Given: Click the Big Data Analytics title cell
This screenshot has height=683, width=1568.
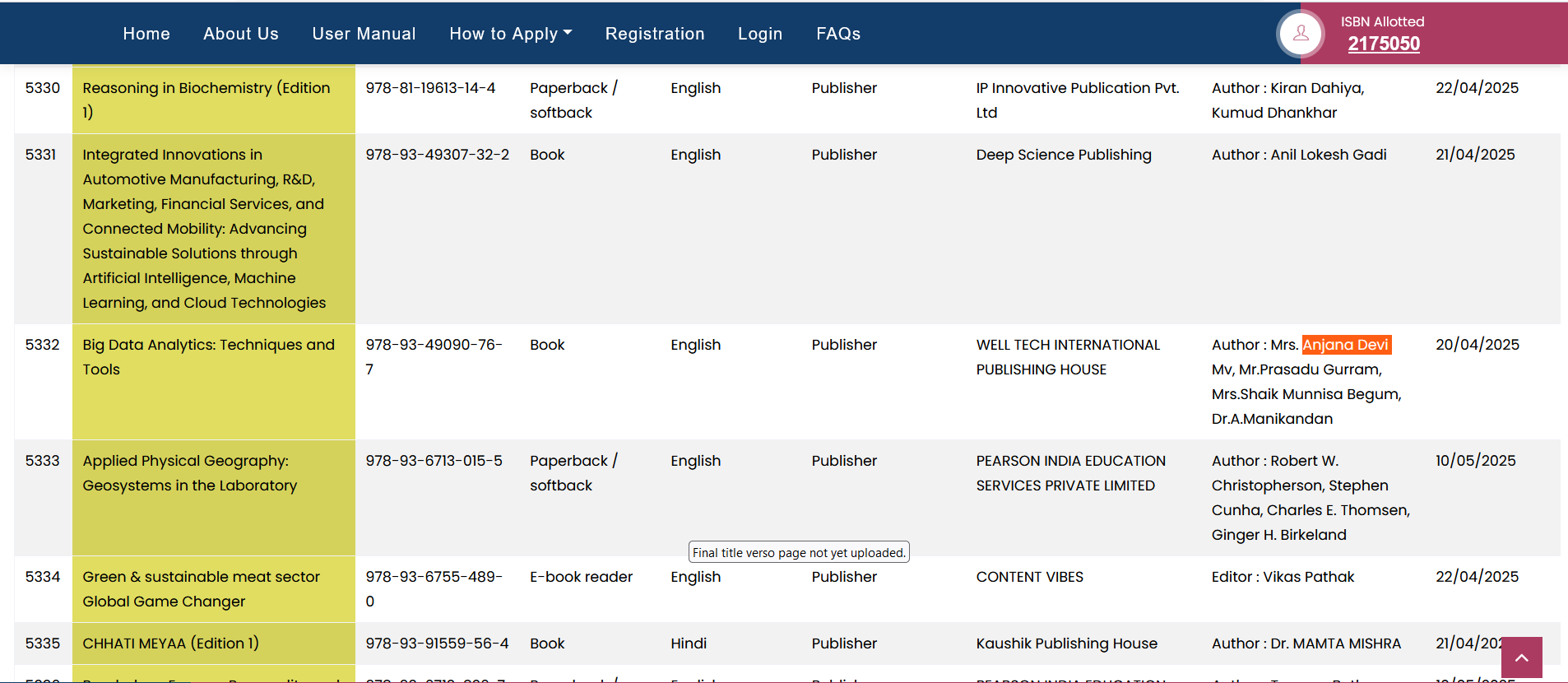Looking at the screenshot, I should [208, 357].
